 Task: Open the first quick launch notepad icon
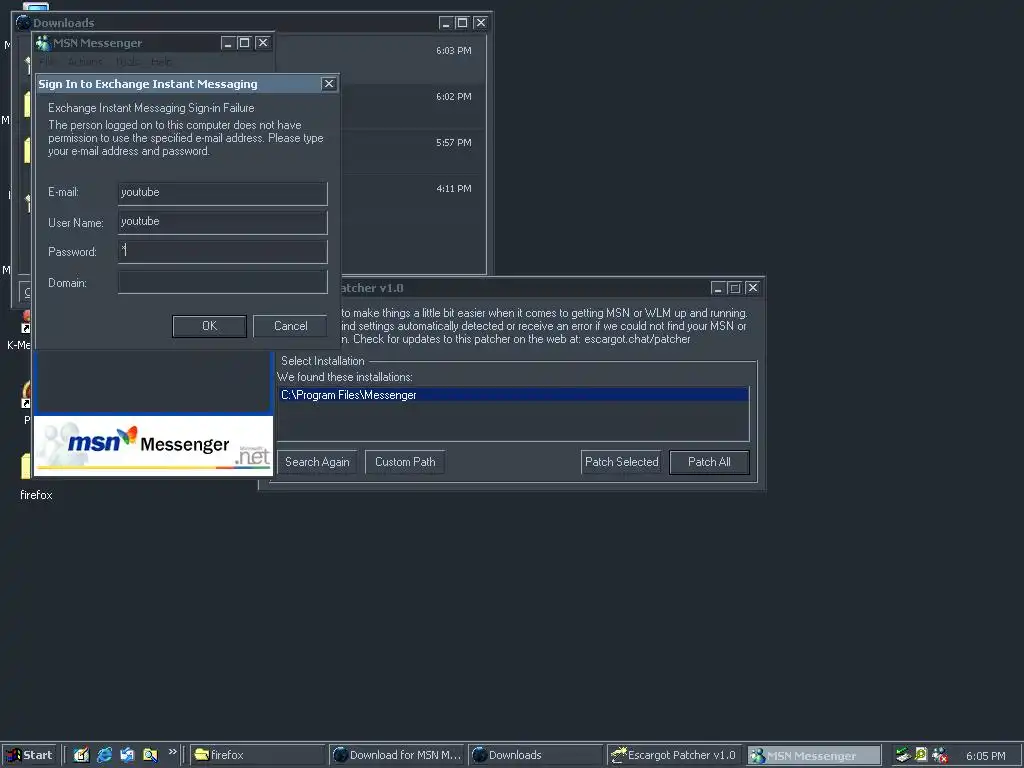coord(81,755)
